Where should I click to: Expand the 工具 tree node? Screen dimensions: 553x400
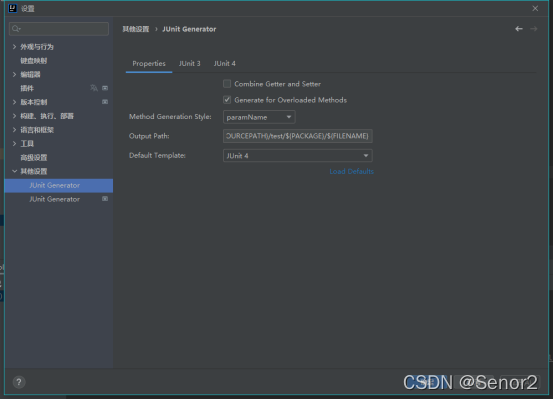pos(14,144)
